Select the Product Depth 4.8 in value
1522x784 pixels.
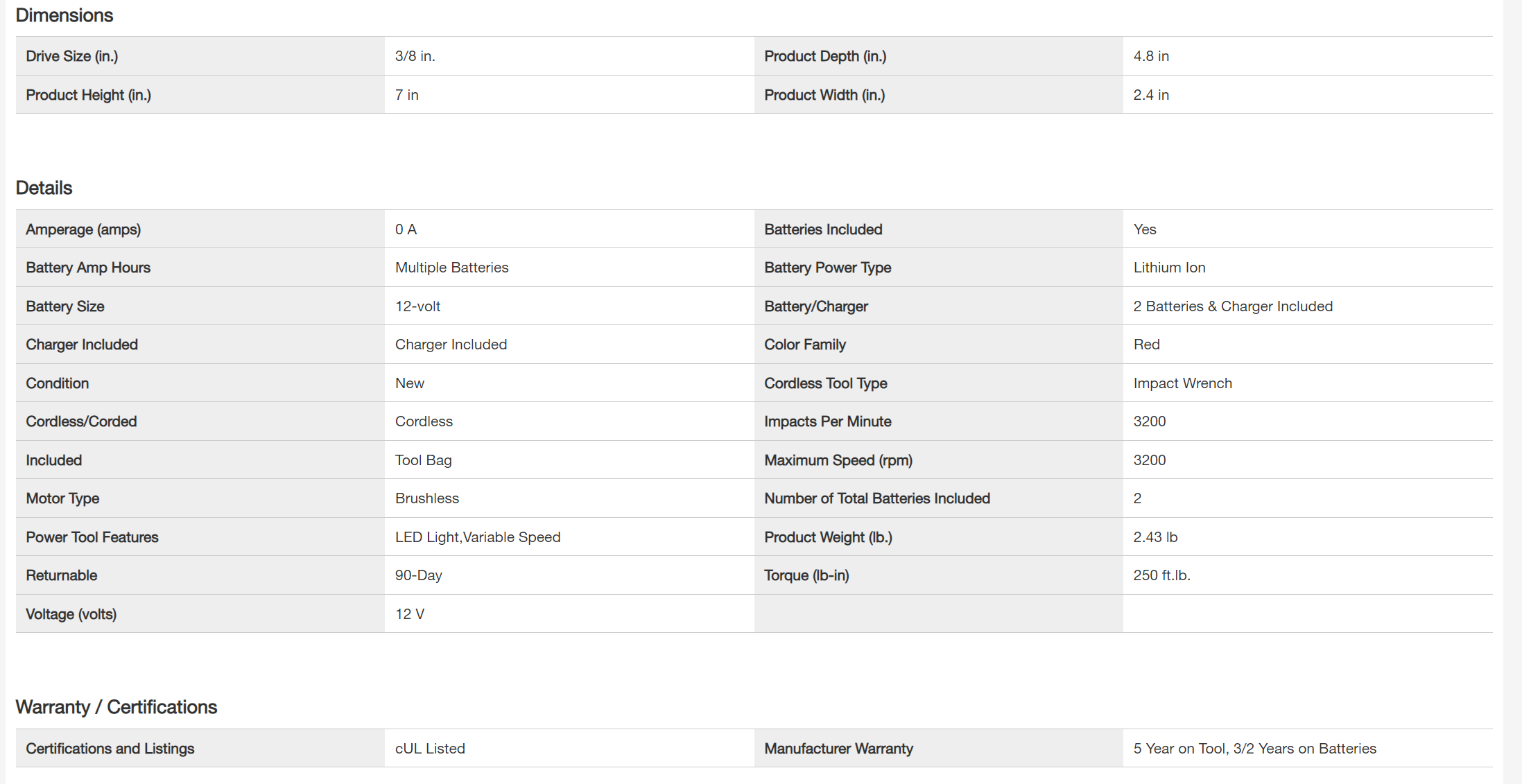coord(1150,56)
